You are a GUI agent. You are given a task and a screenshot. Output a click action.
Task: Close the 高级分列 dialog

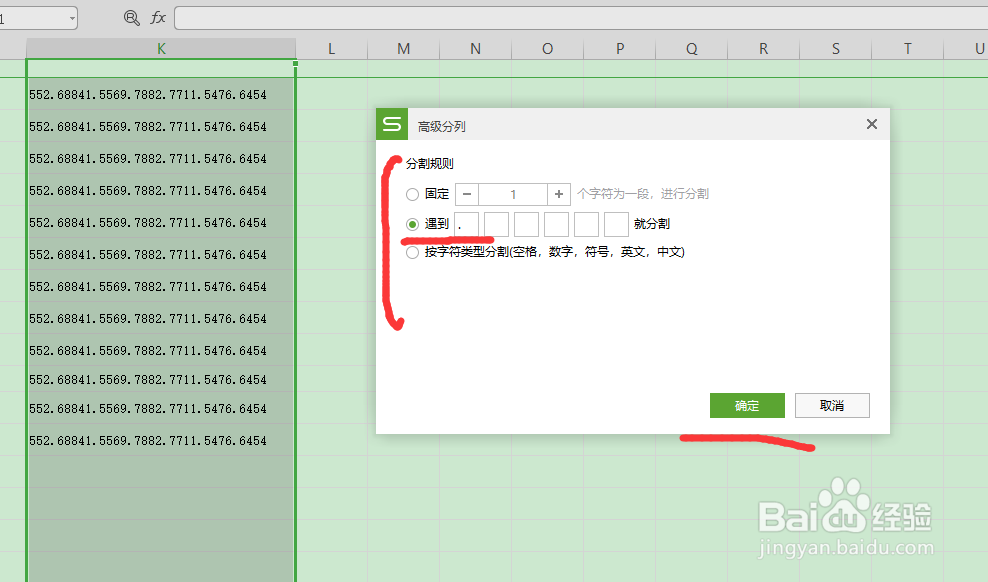tap(871, 124)
